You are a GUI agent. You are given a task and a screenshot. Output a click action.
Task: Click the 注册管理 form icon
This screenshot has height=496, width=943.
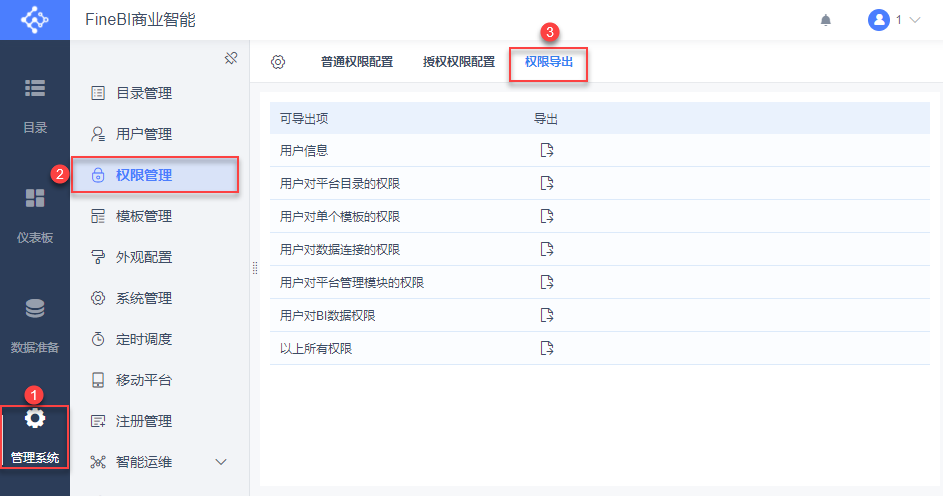coord(98,421)
